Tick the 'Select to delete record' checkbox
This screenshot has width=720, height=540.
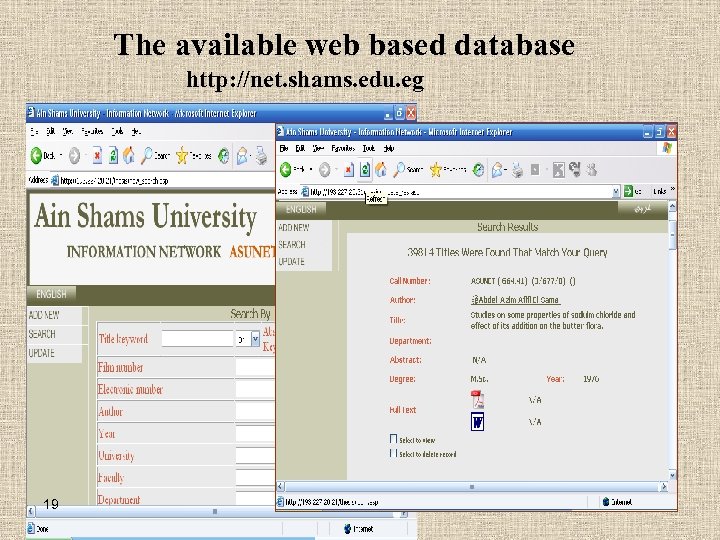pos(393,453)
